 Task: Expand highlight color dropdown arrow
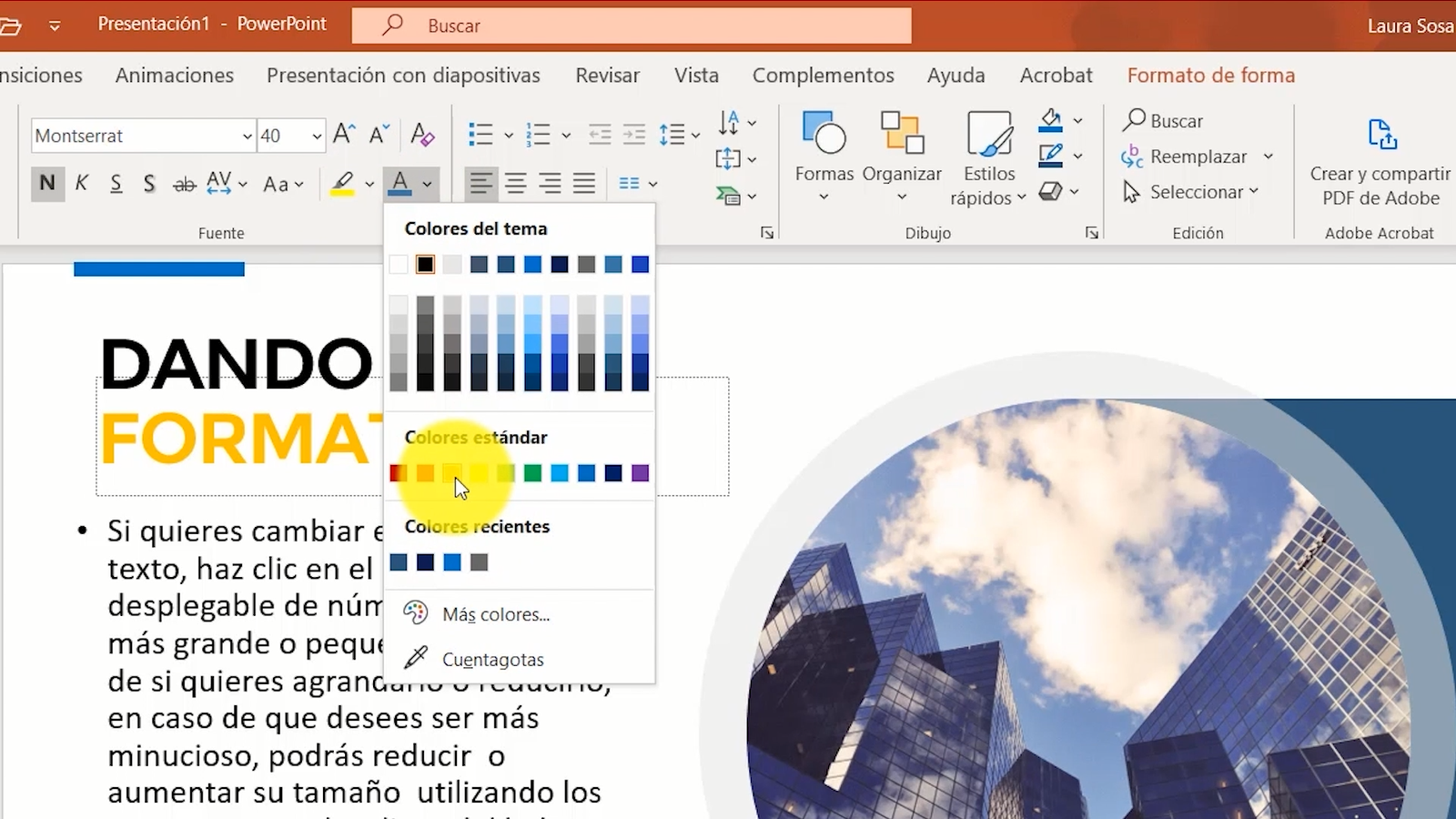(369, 184)
